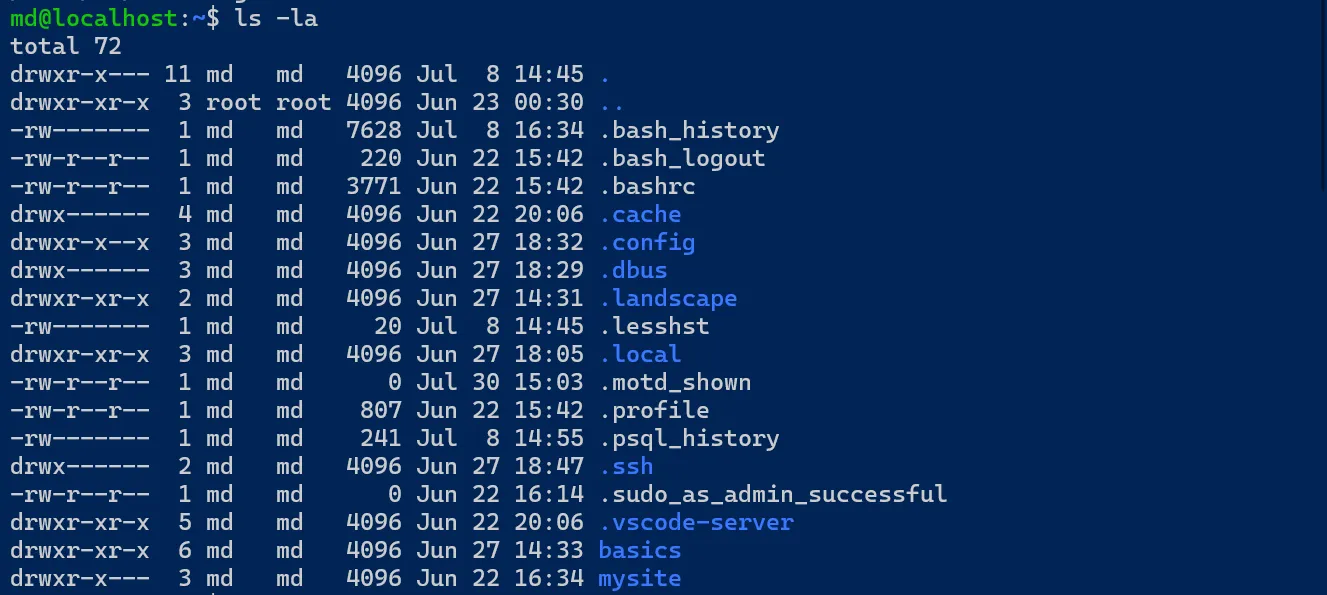Click the ls -la command text
The image size is (1327, 595).
276,19
